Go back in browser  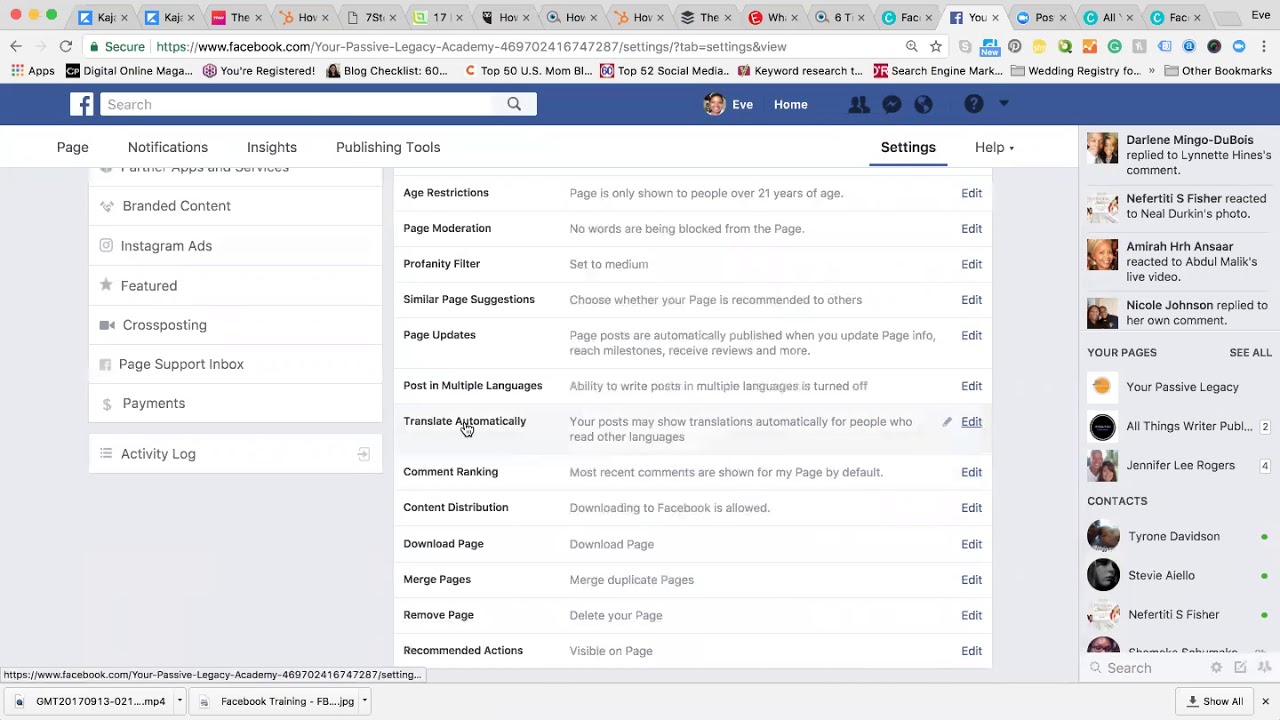coord(16,46)
